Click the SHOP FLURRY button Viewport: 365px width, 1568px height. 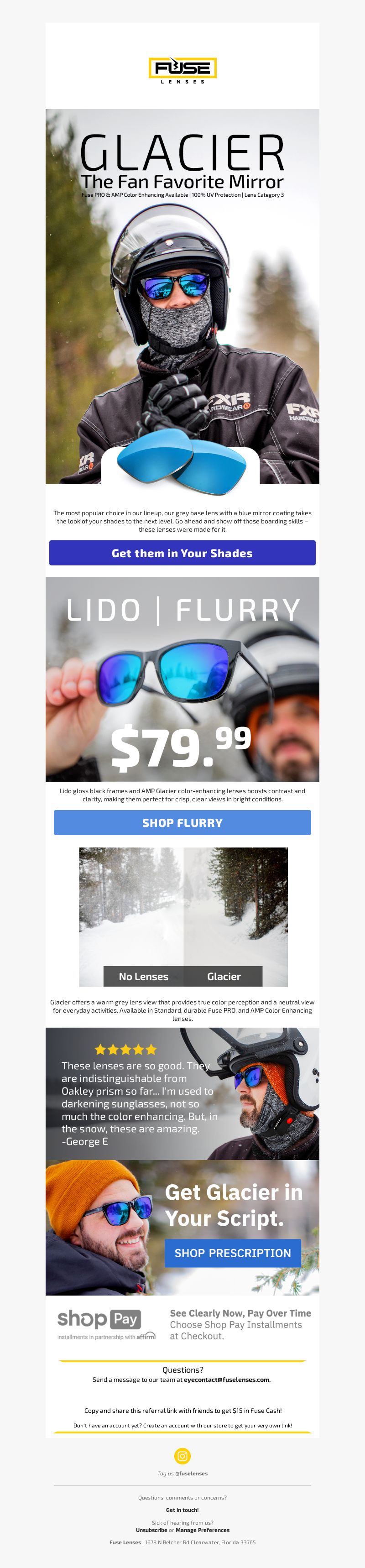(182, 822)
